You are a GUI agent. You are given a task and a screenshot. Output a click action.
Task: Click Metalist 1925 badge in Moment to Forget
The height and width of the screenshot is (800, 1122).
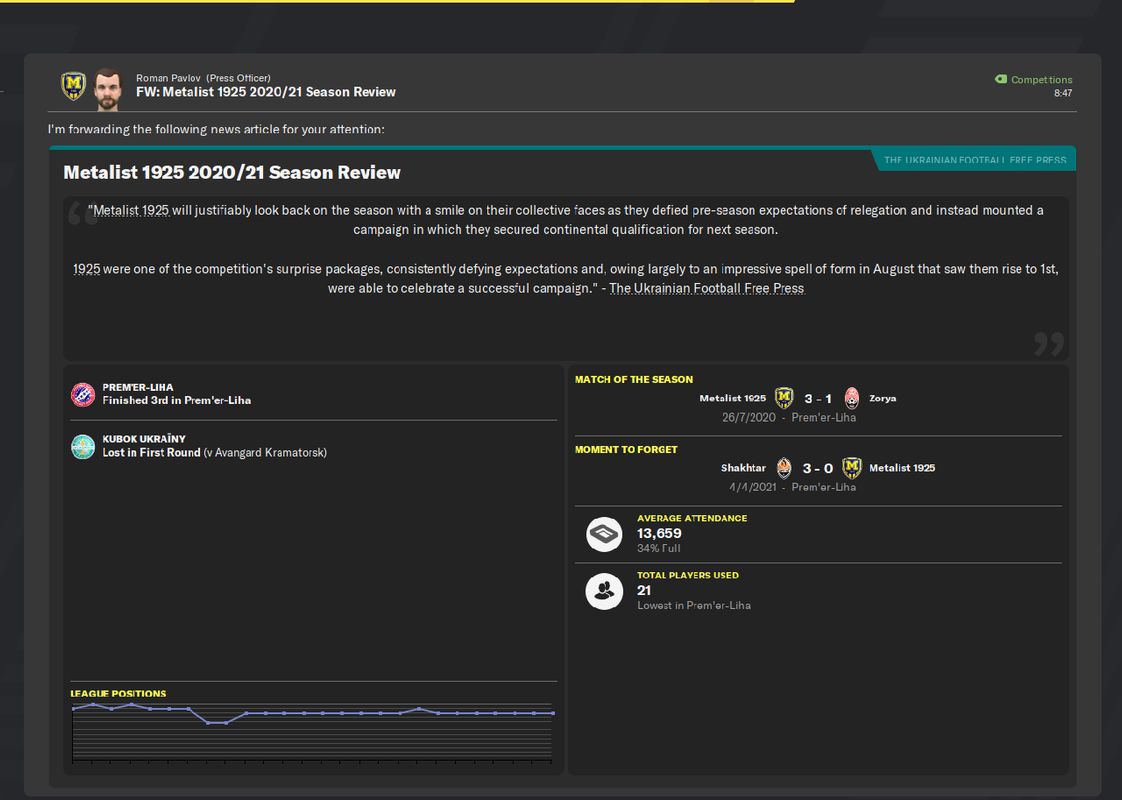point(852,467)
